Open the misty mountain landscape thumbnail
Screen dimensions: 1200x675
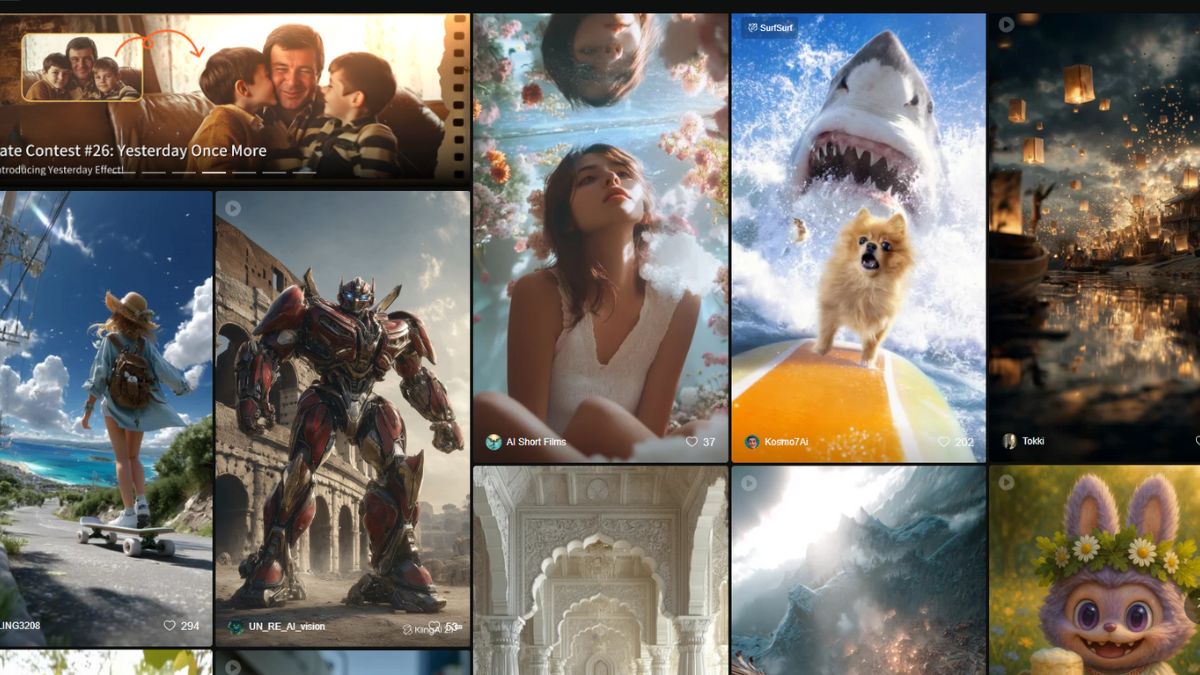(858, 570)
